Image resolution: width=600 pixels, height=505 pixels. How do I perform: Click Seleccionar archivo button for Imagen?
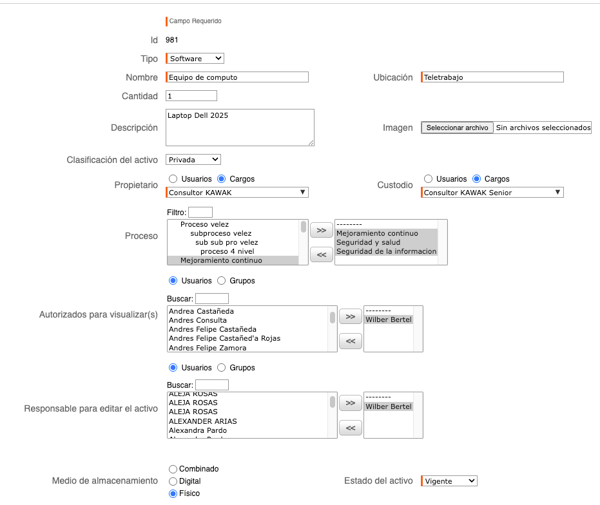click(457, 128)
